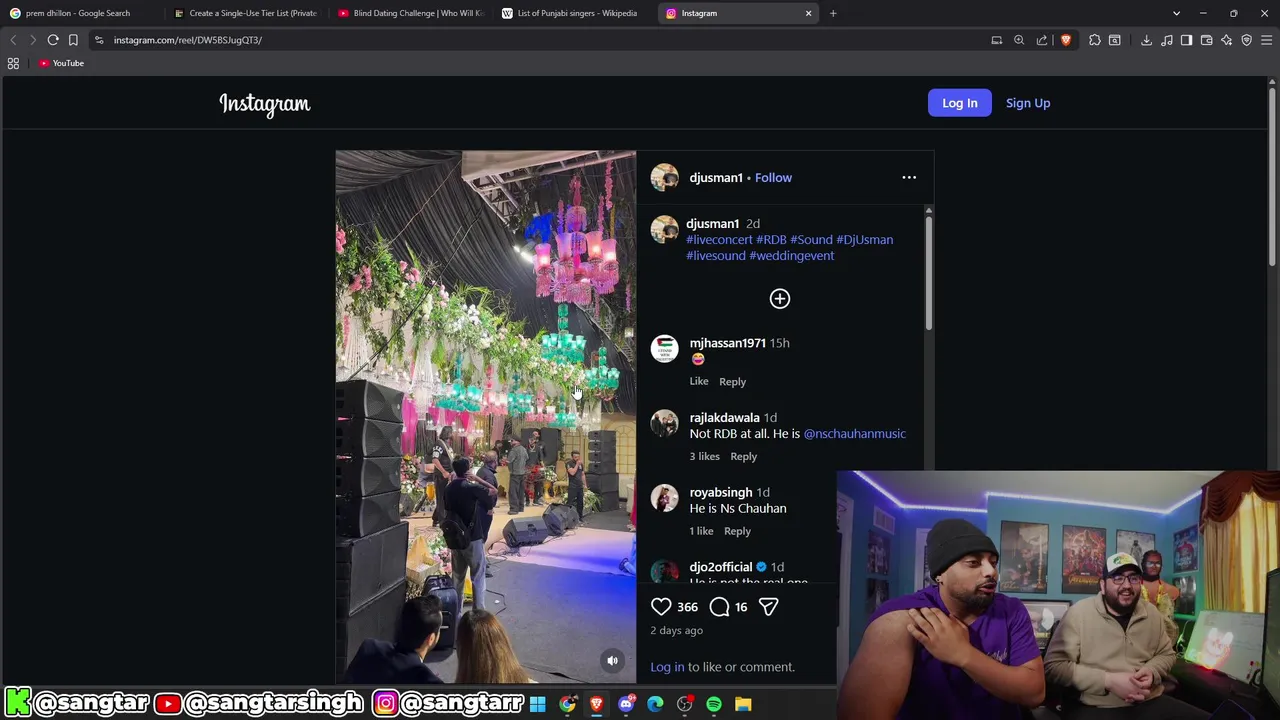Close the Instagram tab

coord(808,13)
